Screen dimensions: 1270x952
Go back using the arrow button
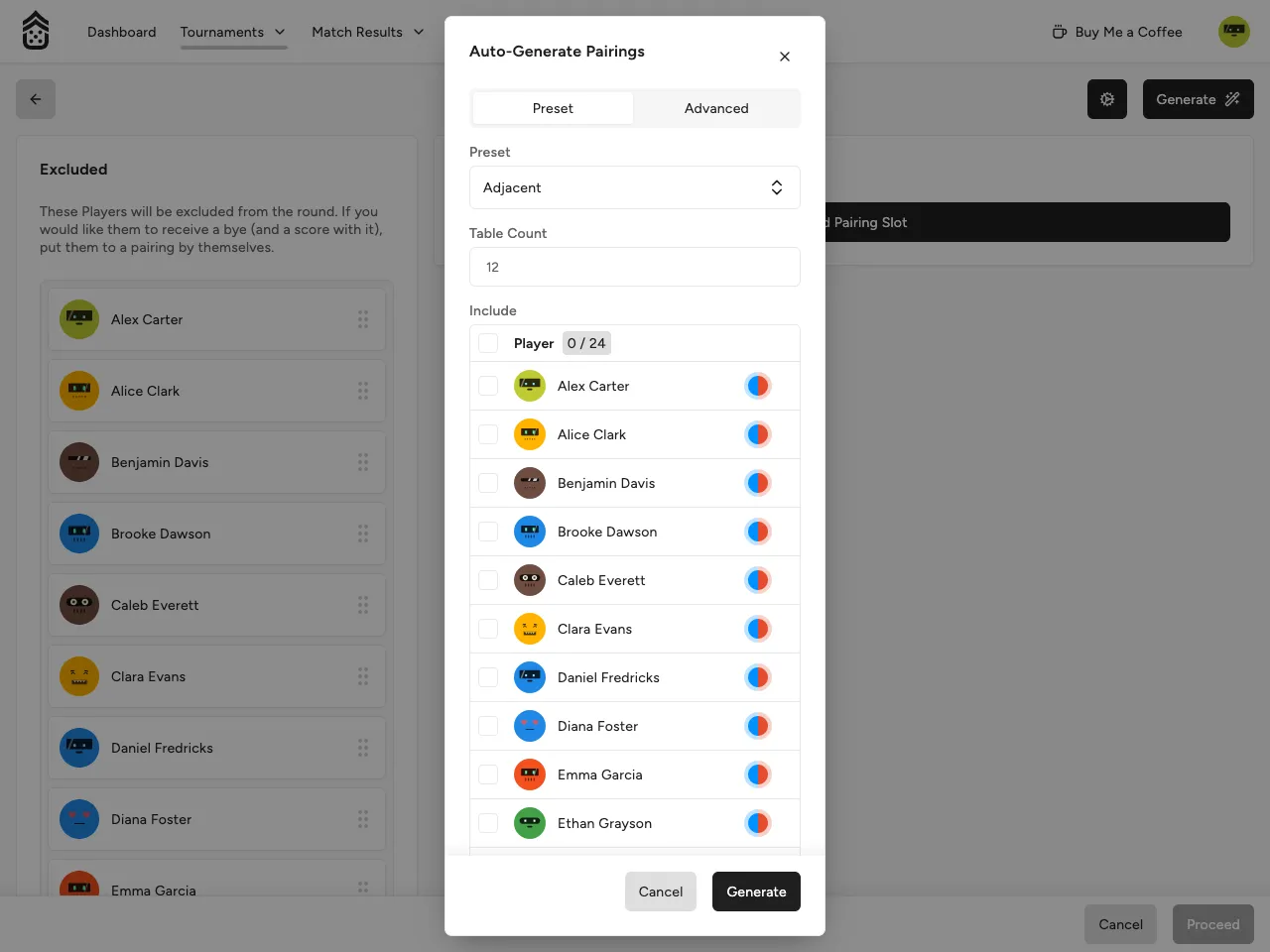pyautogui.click(x=36, y=99)
